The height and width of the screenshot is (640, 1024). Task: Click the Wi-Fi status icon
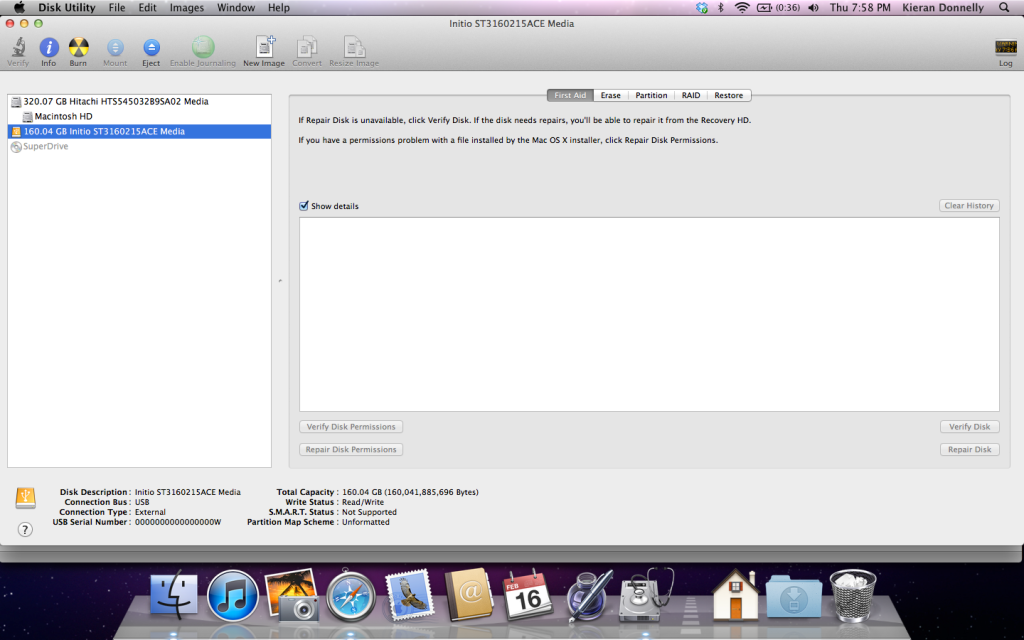742,8
